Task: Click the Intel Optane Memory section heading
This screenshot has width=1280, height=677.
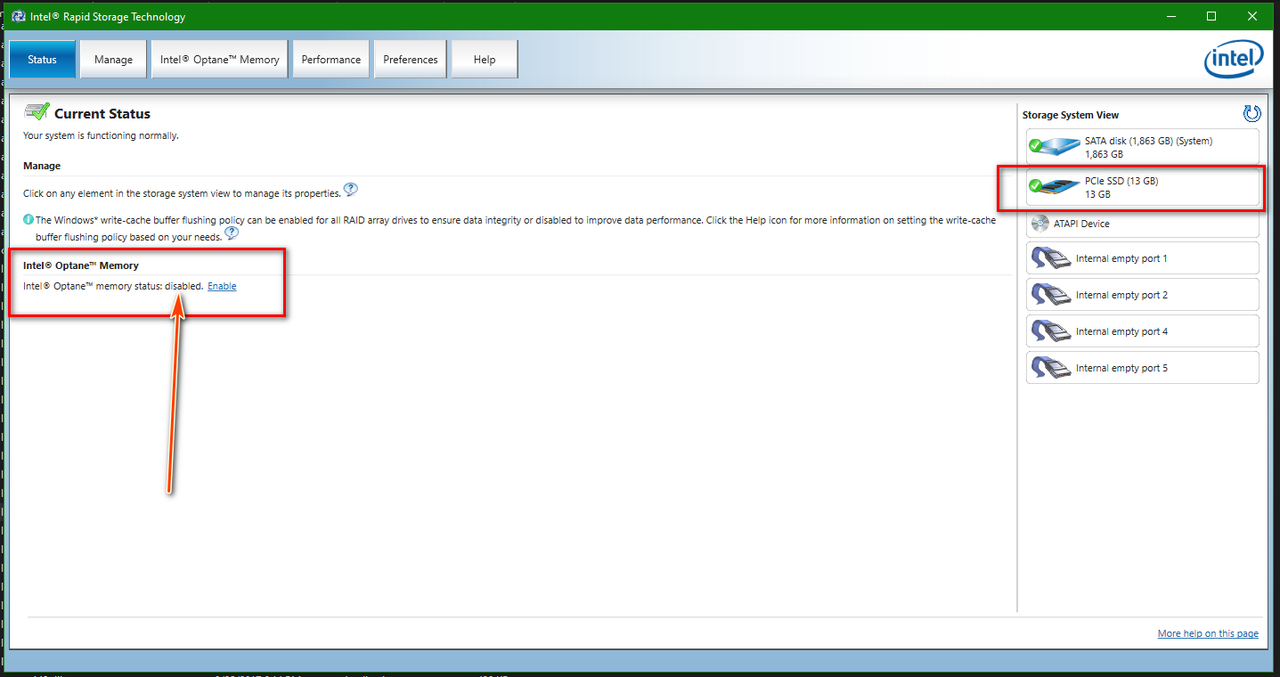Action: click(x=81, y=266)
